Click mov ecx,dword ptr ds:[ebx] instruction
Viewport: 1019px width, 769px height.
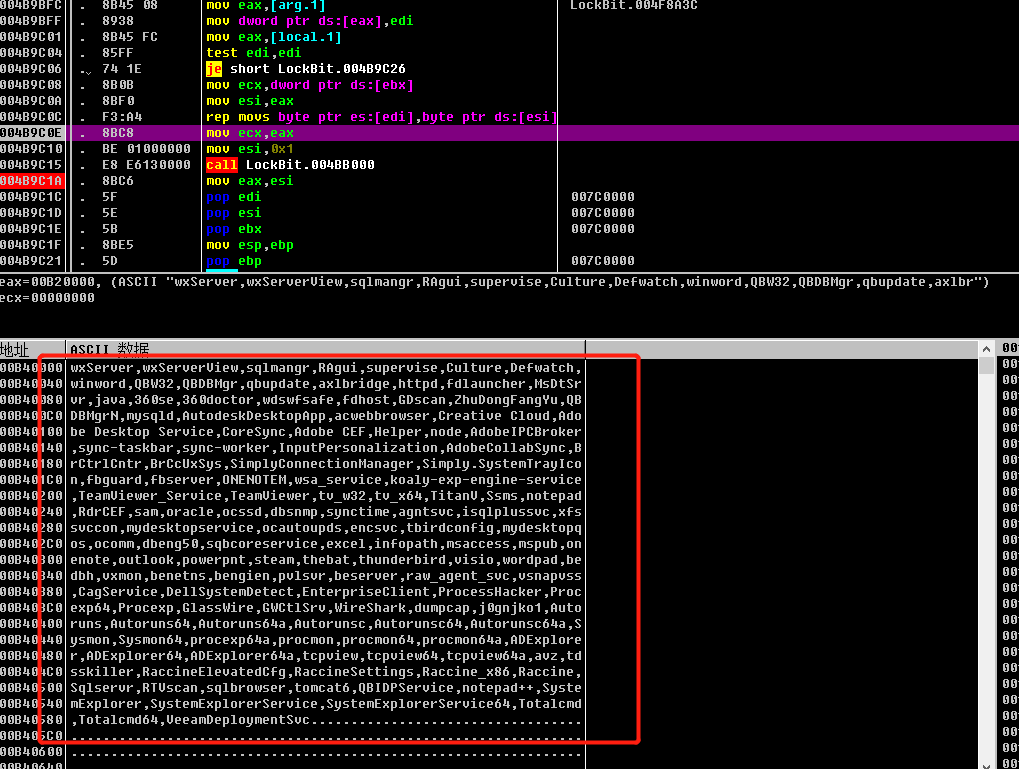tap(309, 85)
